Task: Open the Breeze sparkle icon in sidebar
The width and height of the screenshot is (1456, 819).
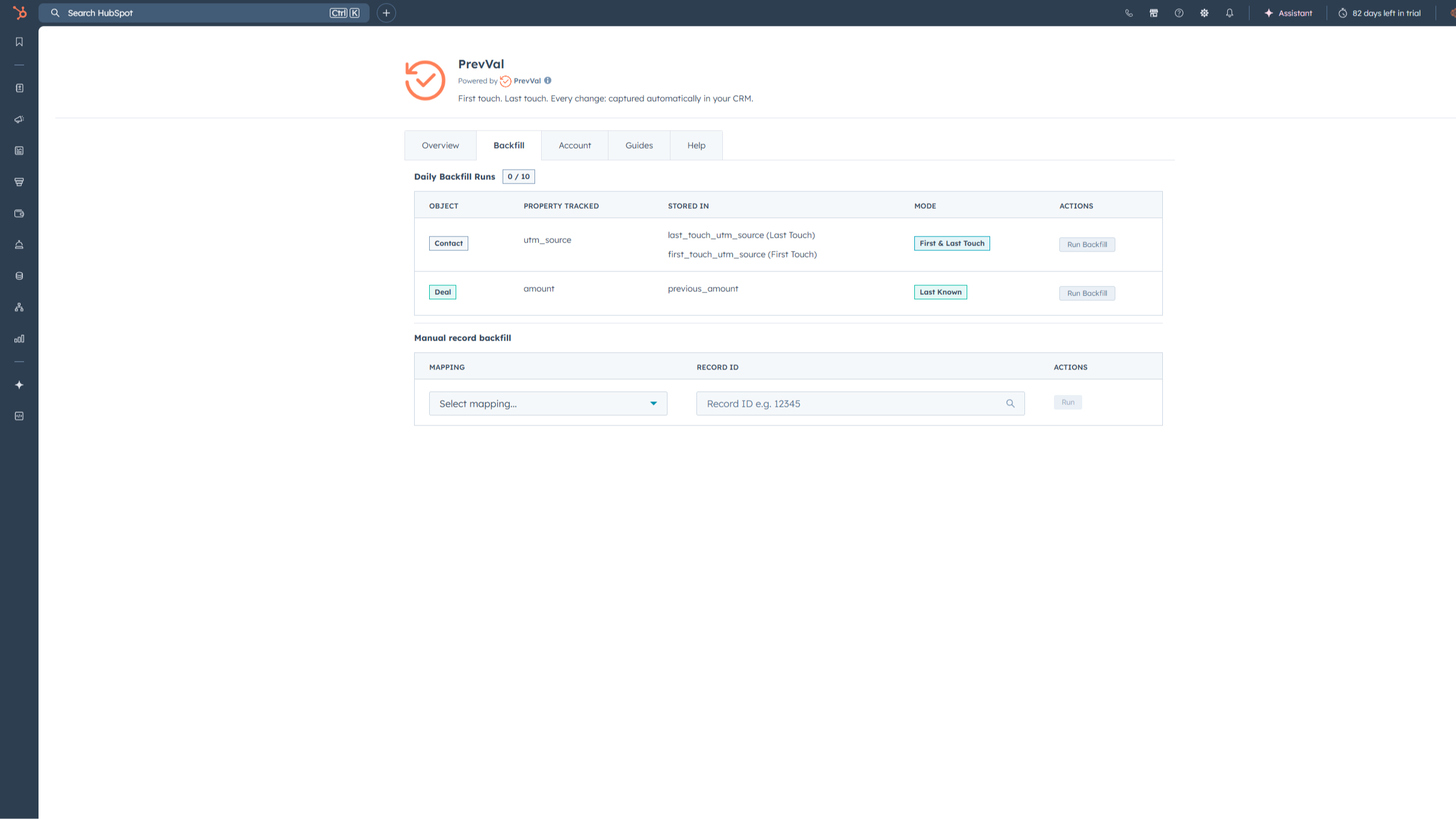Action: point(19,385)
